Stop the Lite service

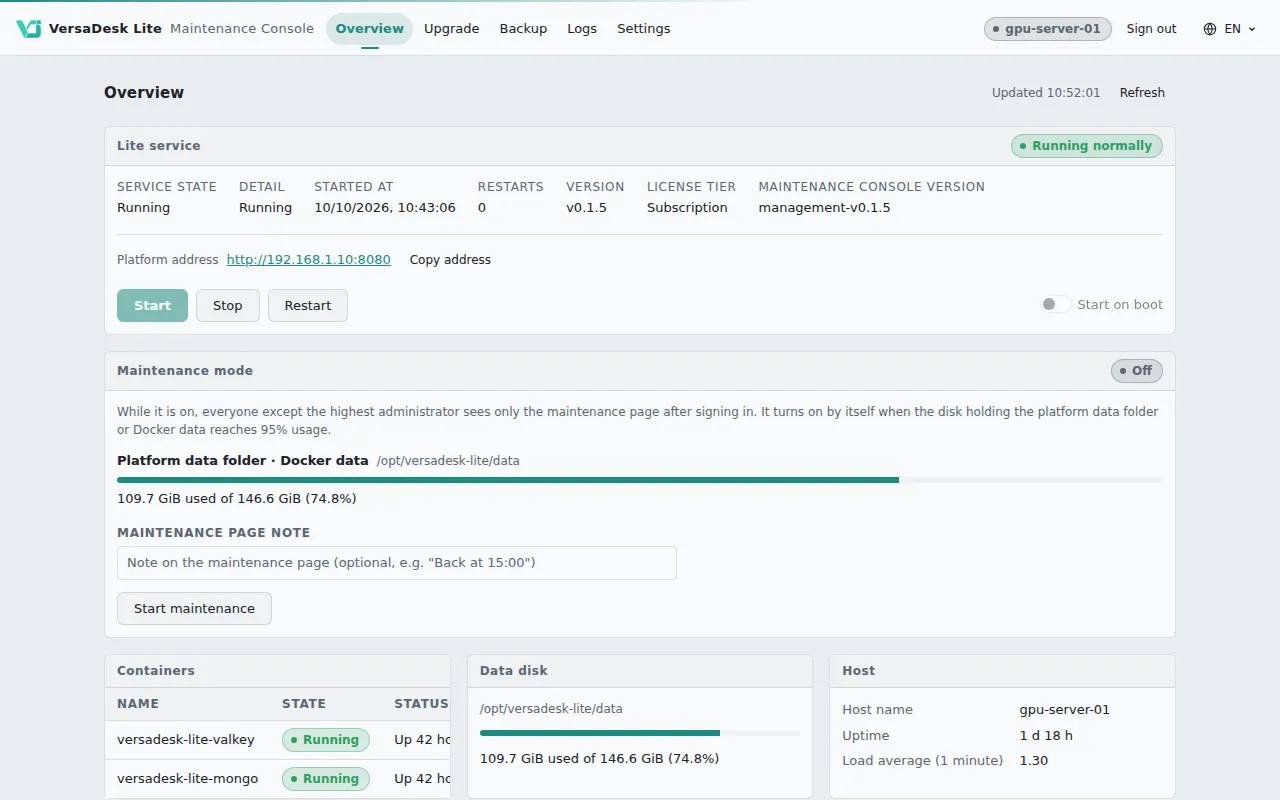click(x=228, y=306)
